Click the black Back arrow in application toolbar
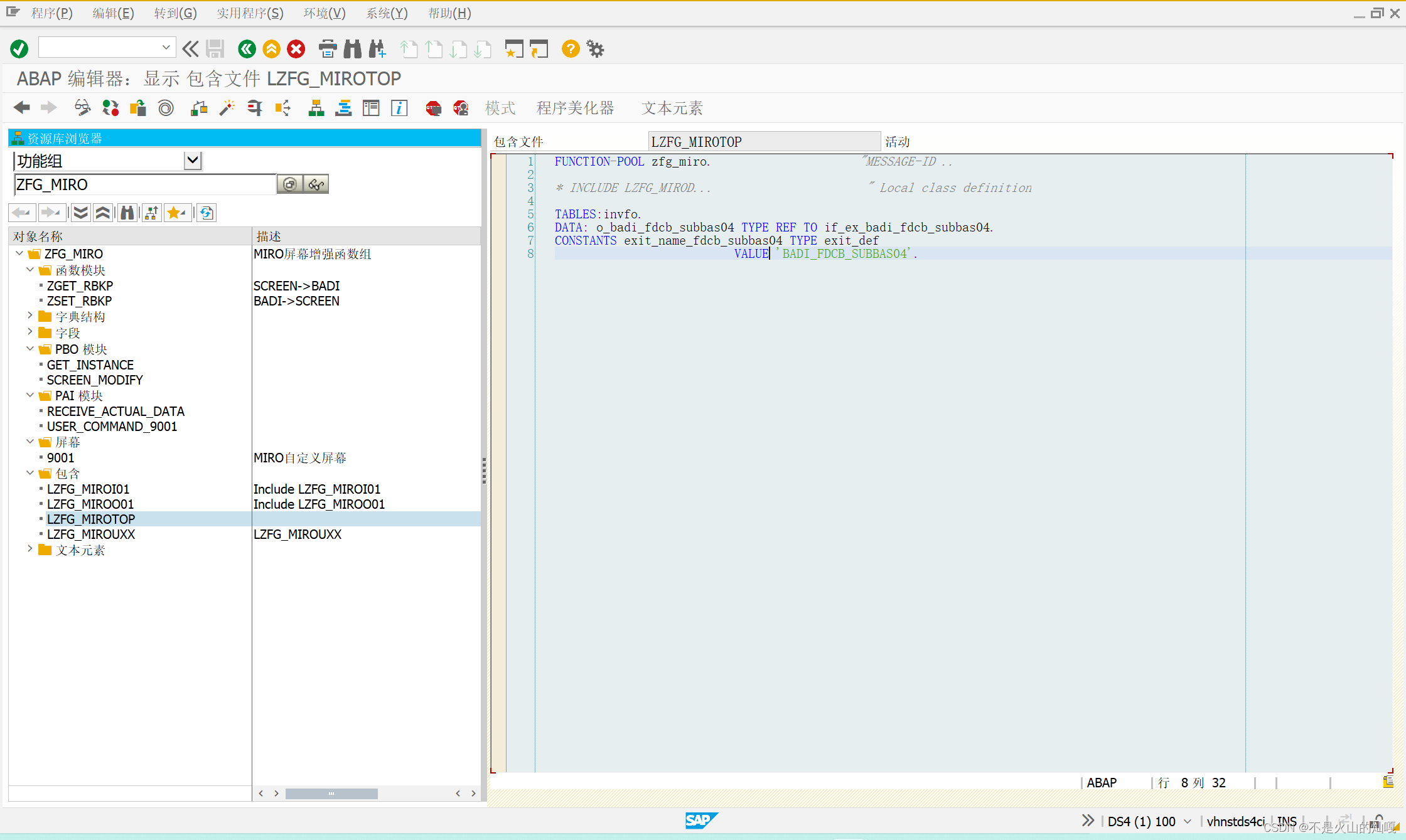This screenshot has height=840, width=1406. click(x=22, y=108)
